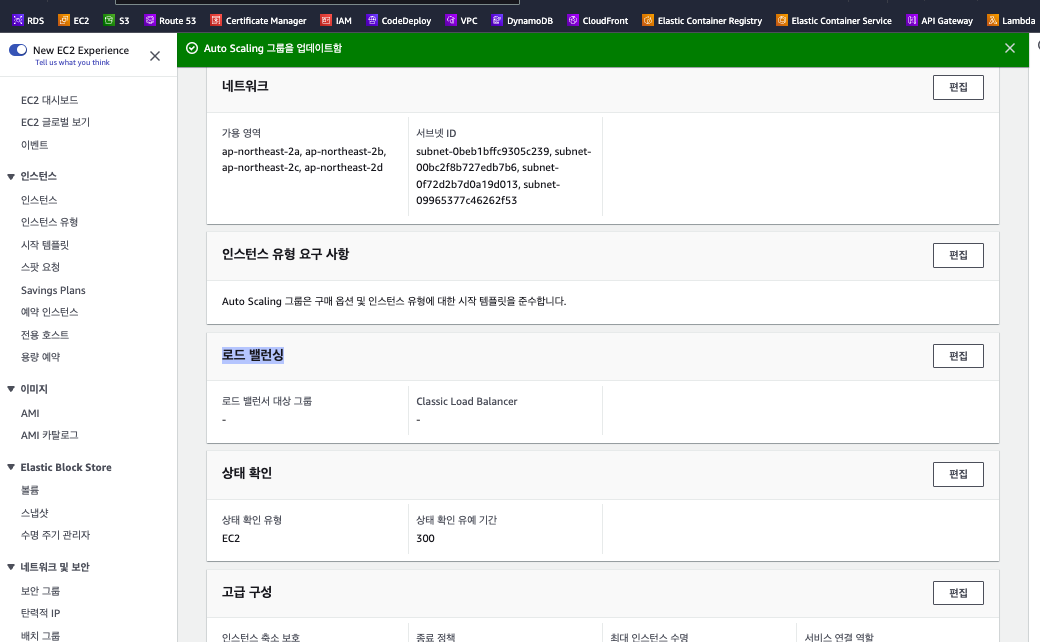Open 스냅샷 in sidebar
This screenshot has height=642, width=1040.
click(34, 513)
